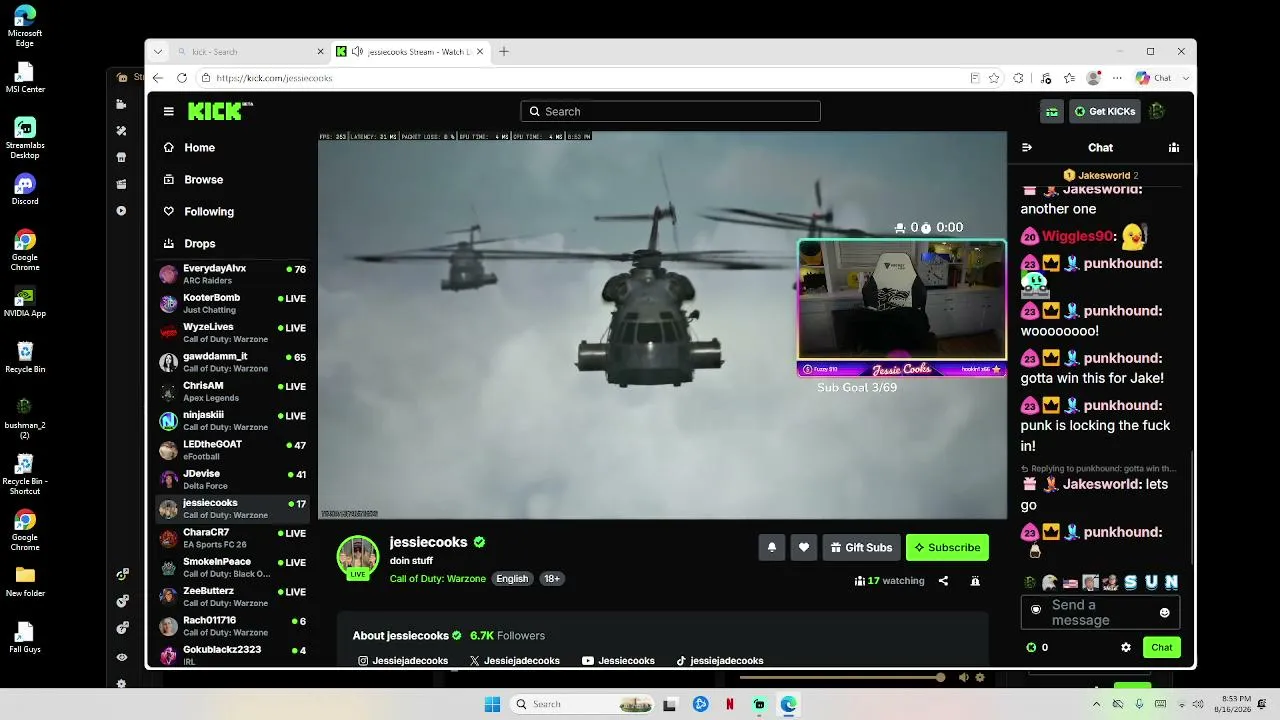Open user profile avatar in Kick header
Viewport: 1280px width, 720px height.
click(x=1157, y=111)
